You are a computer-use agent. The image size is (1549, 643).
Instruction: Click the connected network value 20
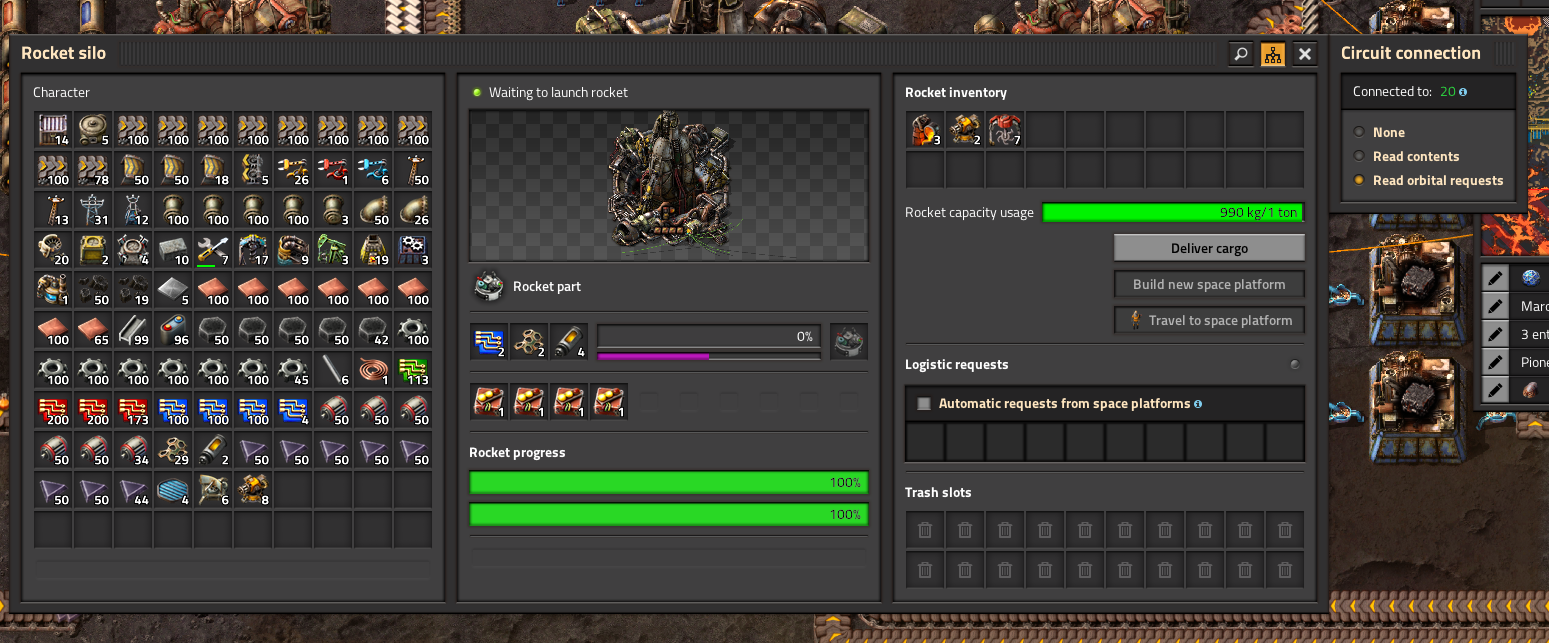pyautogui.click(x=1447, y=92)
